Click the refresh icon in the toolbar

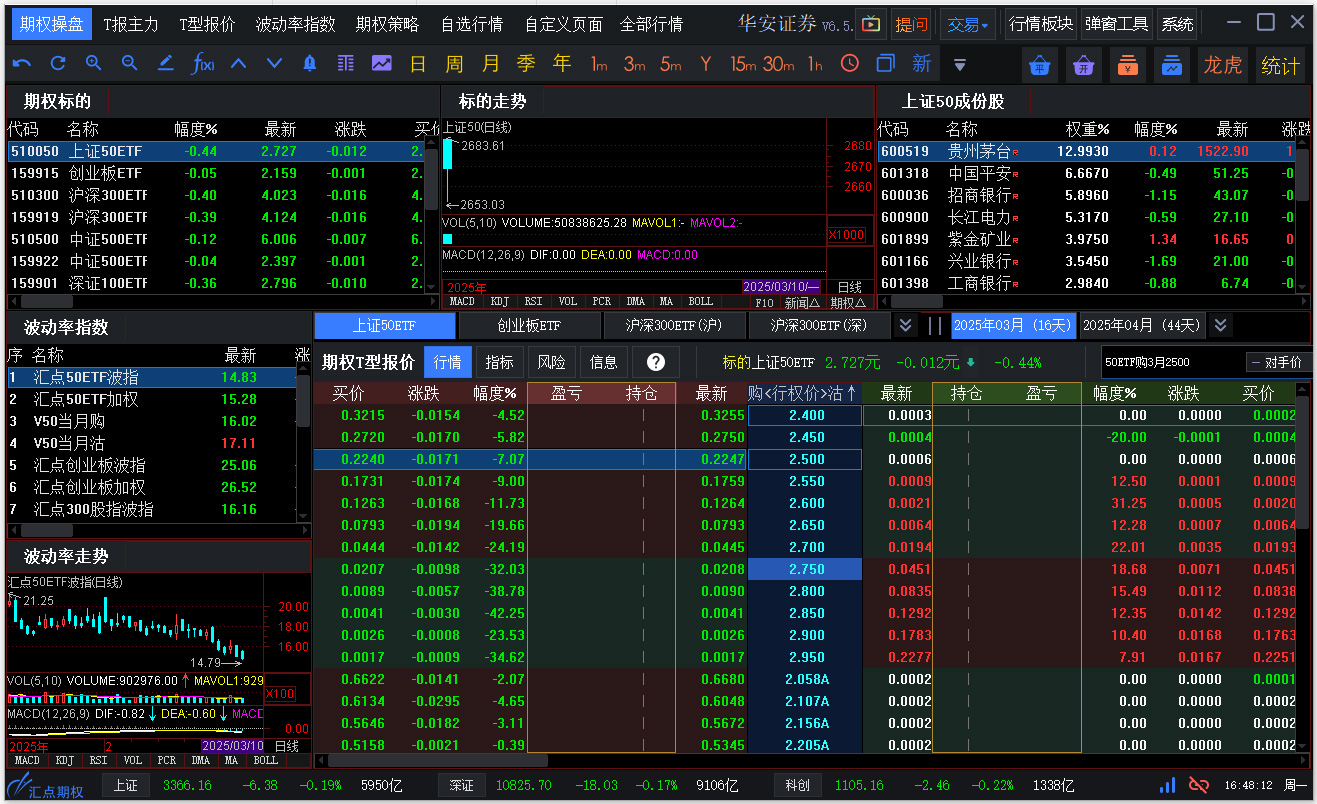point(58,64)
